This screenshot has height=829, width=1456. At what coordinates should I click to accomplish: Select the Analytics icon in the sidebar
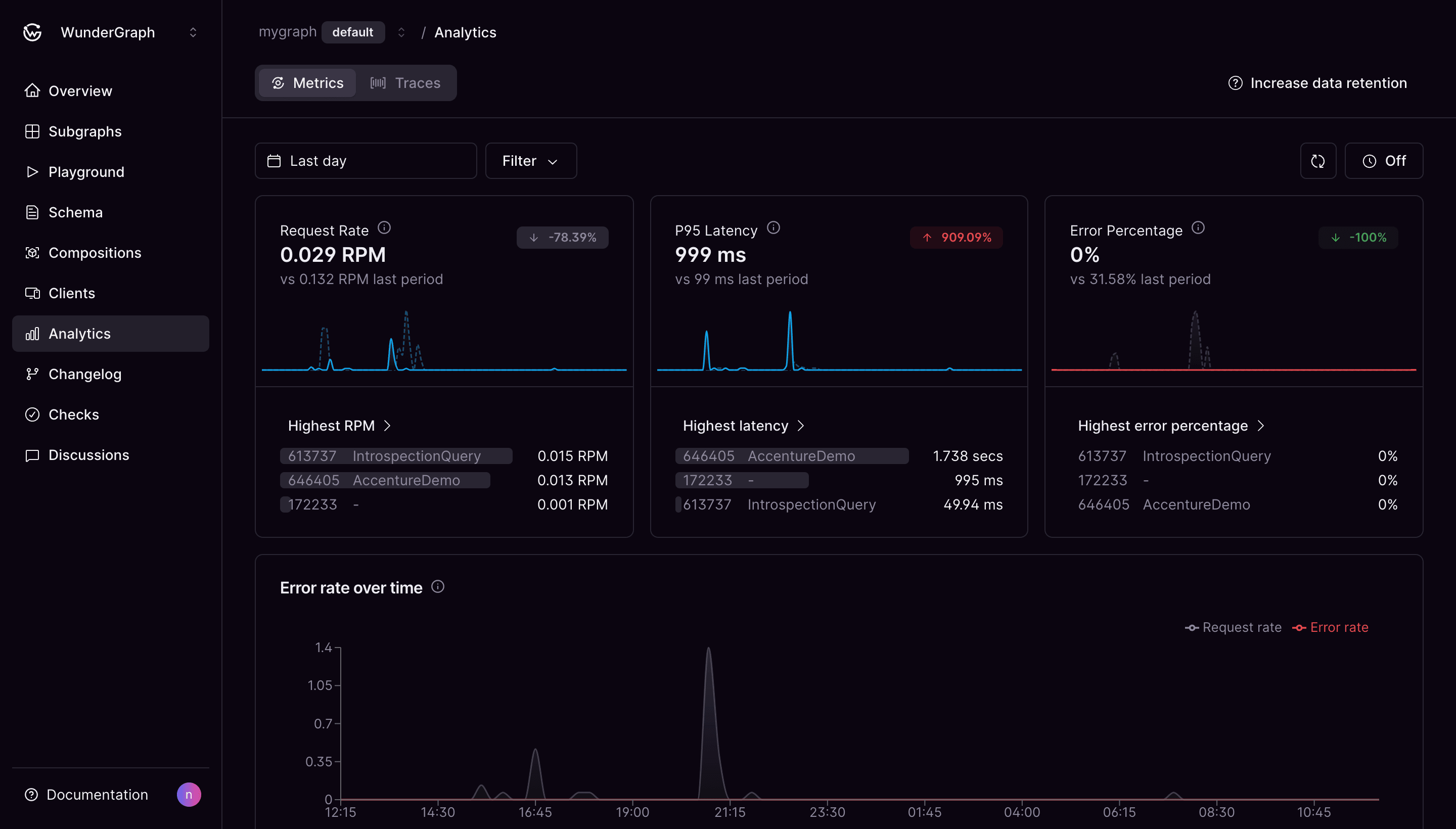(x=32, y=334)
